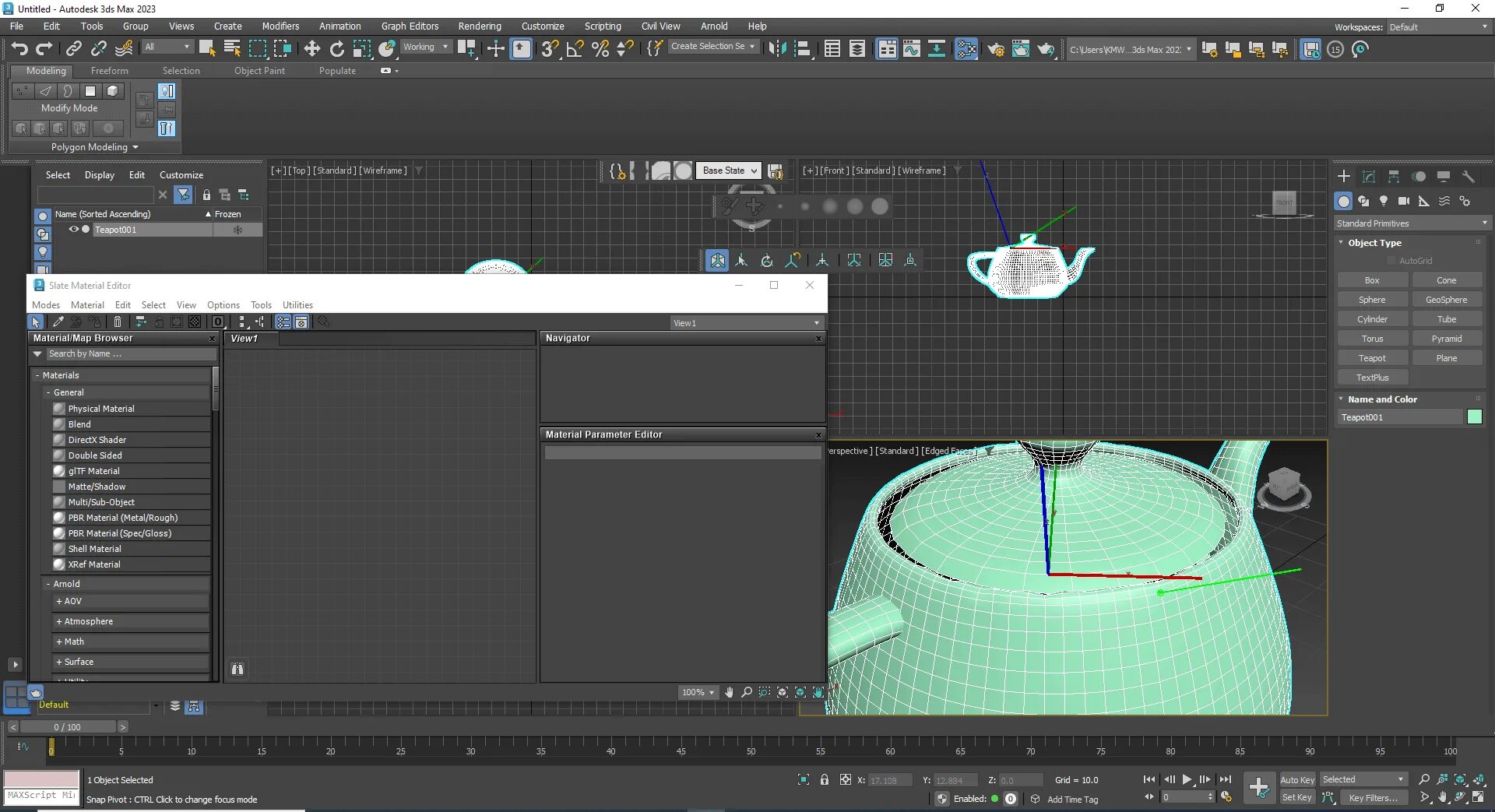The width and height of the screenshot is (1495, 812).
Task: Toggle Angle Snap icon
Action: [x=575, y=49]
